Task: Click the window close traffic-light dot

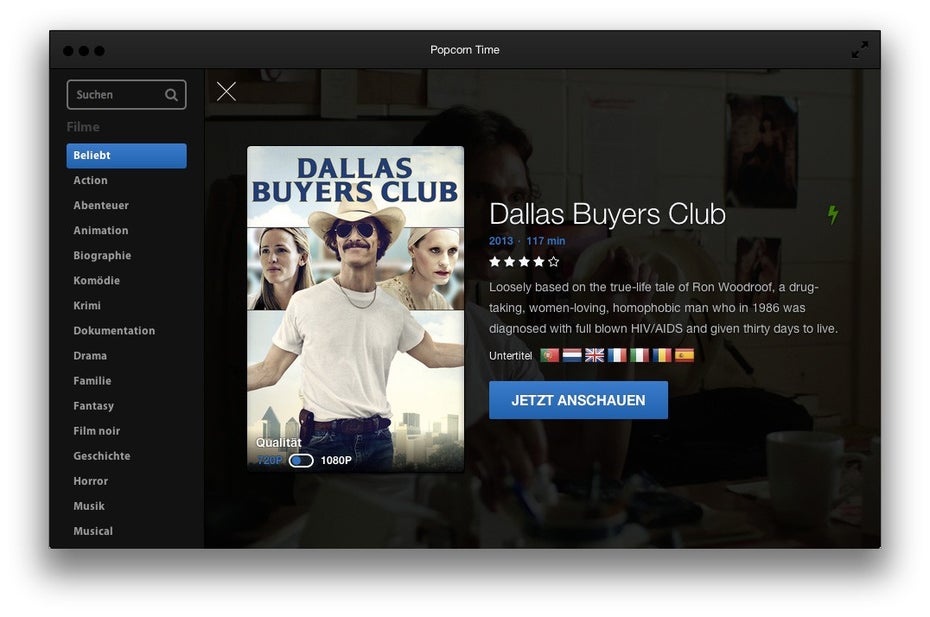Action: 68,51
